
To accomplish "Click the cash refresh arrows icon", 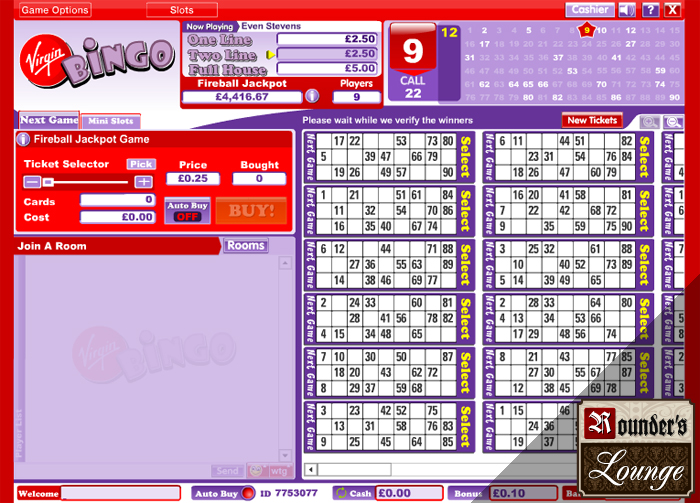I will pyautogui.click(x=342, y=493).
